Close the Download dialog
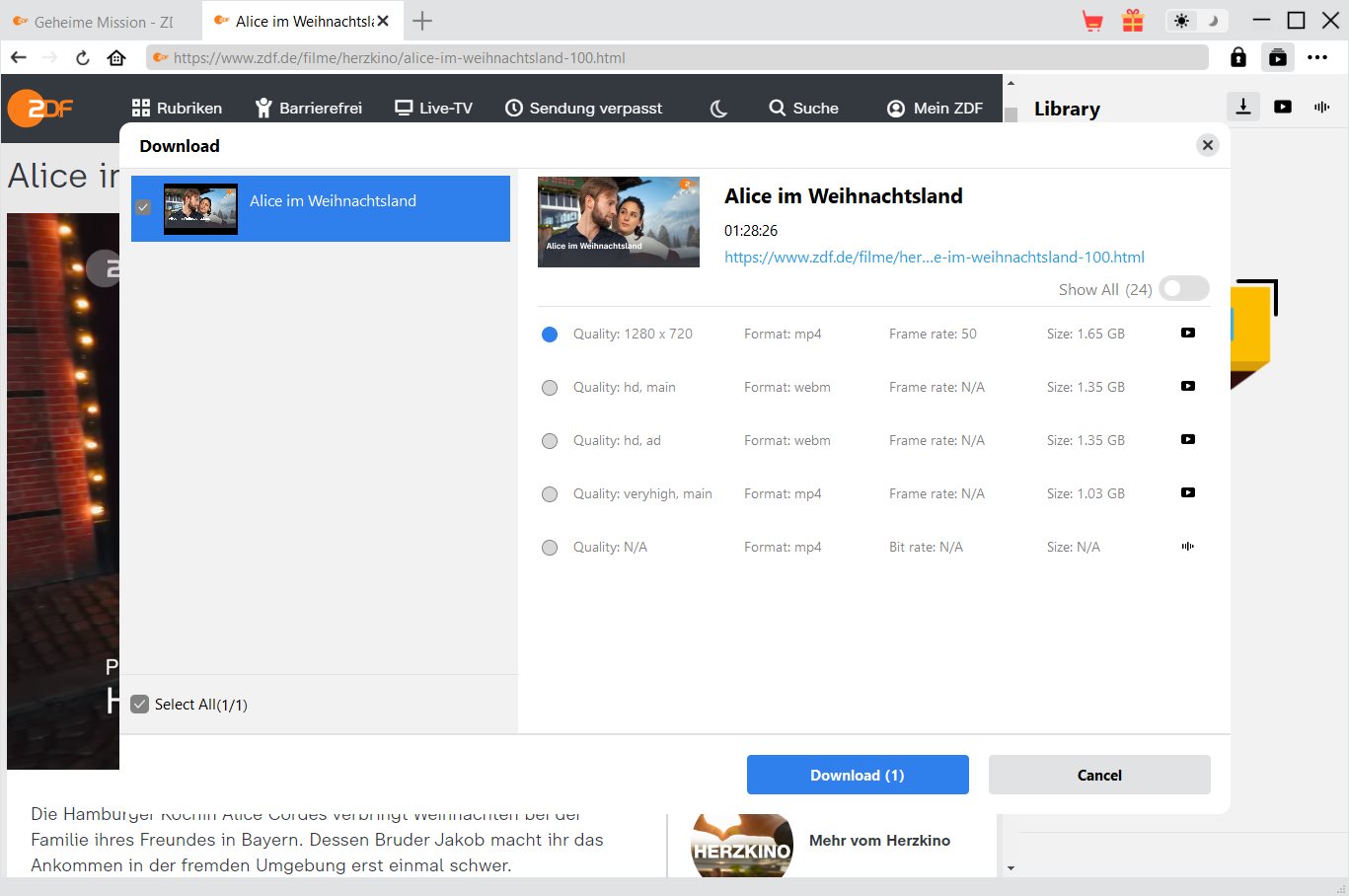The image size is (1349, 896). 1207,145
